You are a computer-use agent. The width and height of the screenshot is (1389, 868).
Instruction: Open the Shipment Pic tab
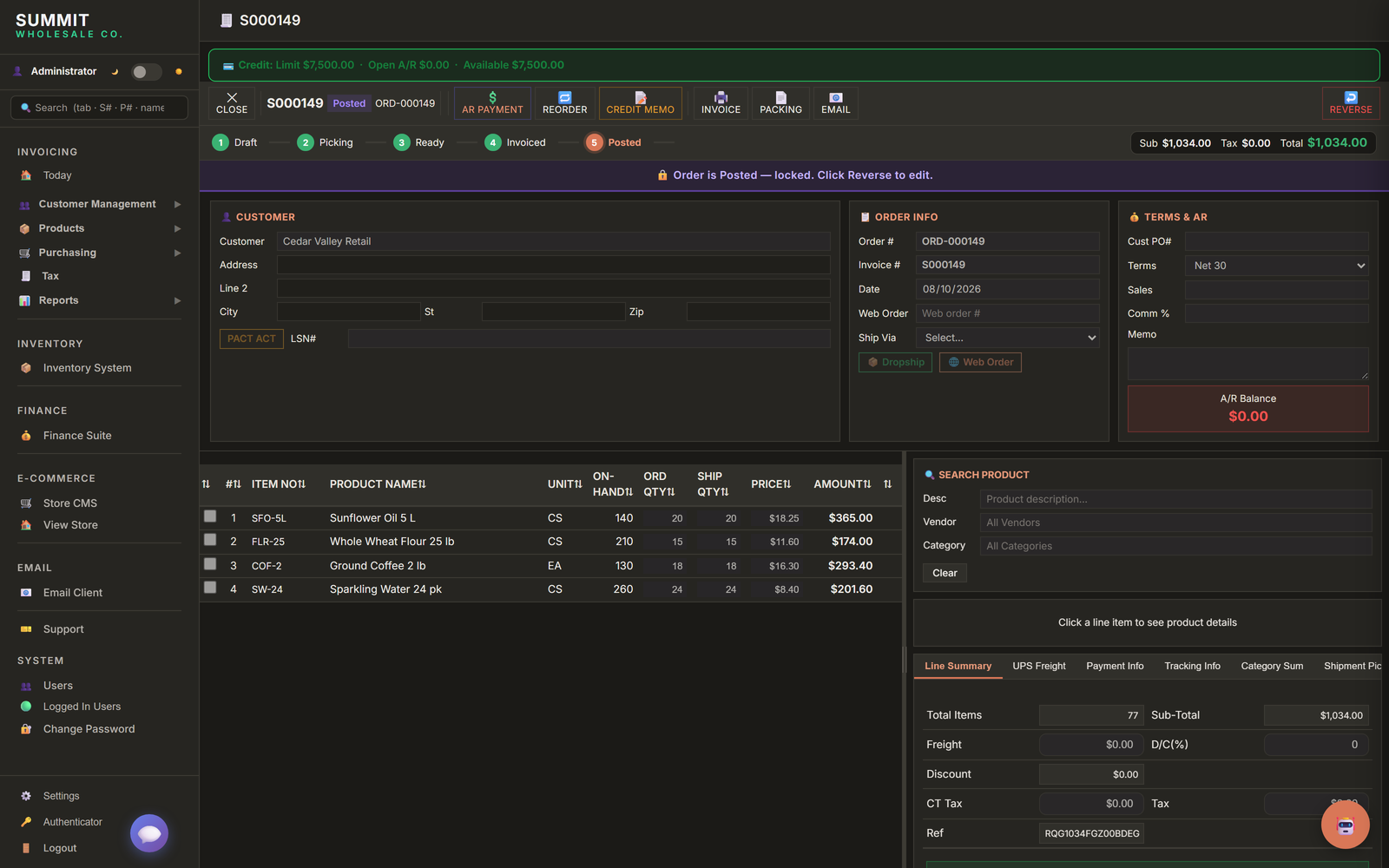tap(1352, 666)
